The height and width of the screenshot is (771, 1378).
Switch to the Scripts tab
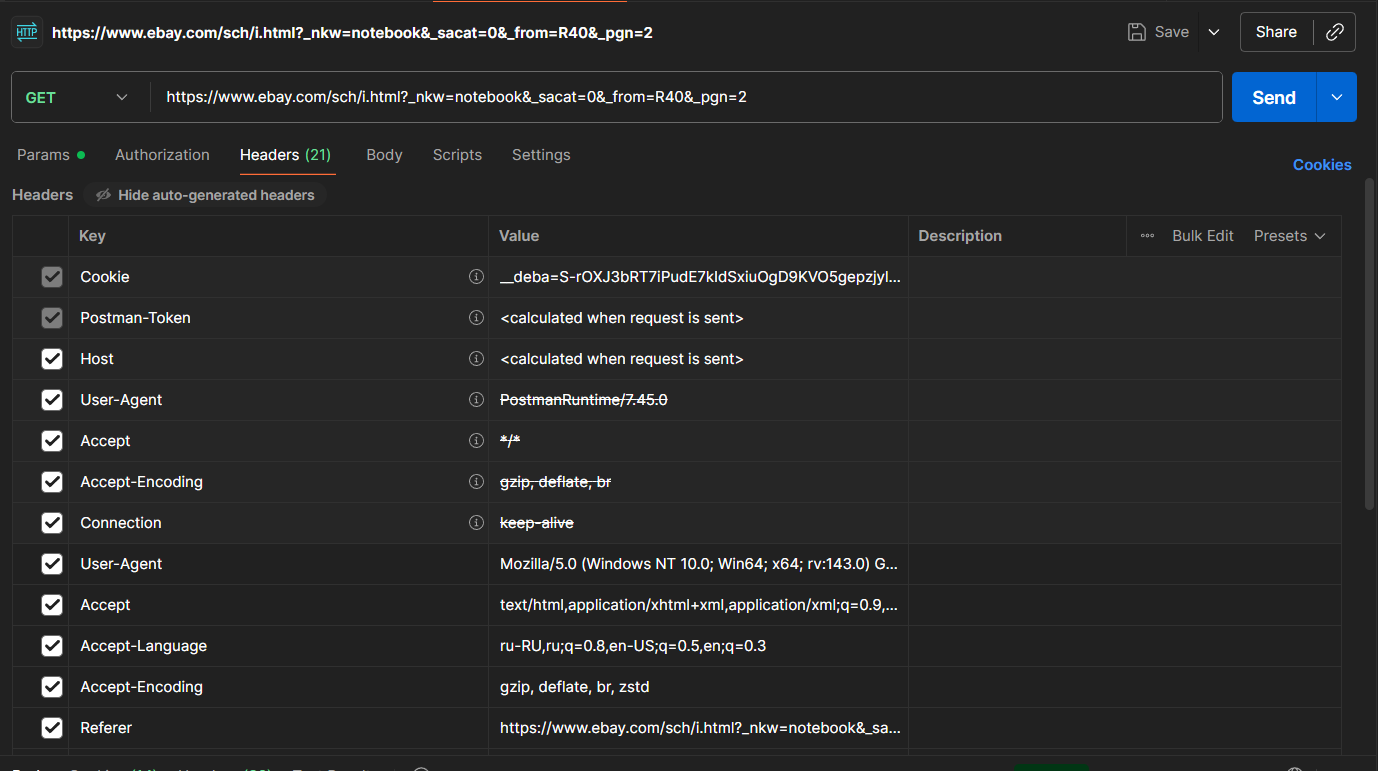pyautogui.click(x=457, y=155)
